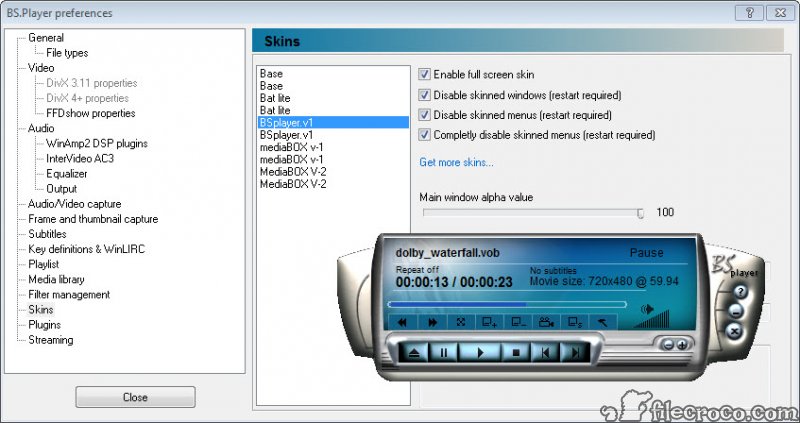Click the volume level bars
Screen dimensions: 800x423
(651, 319)
